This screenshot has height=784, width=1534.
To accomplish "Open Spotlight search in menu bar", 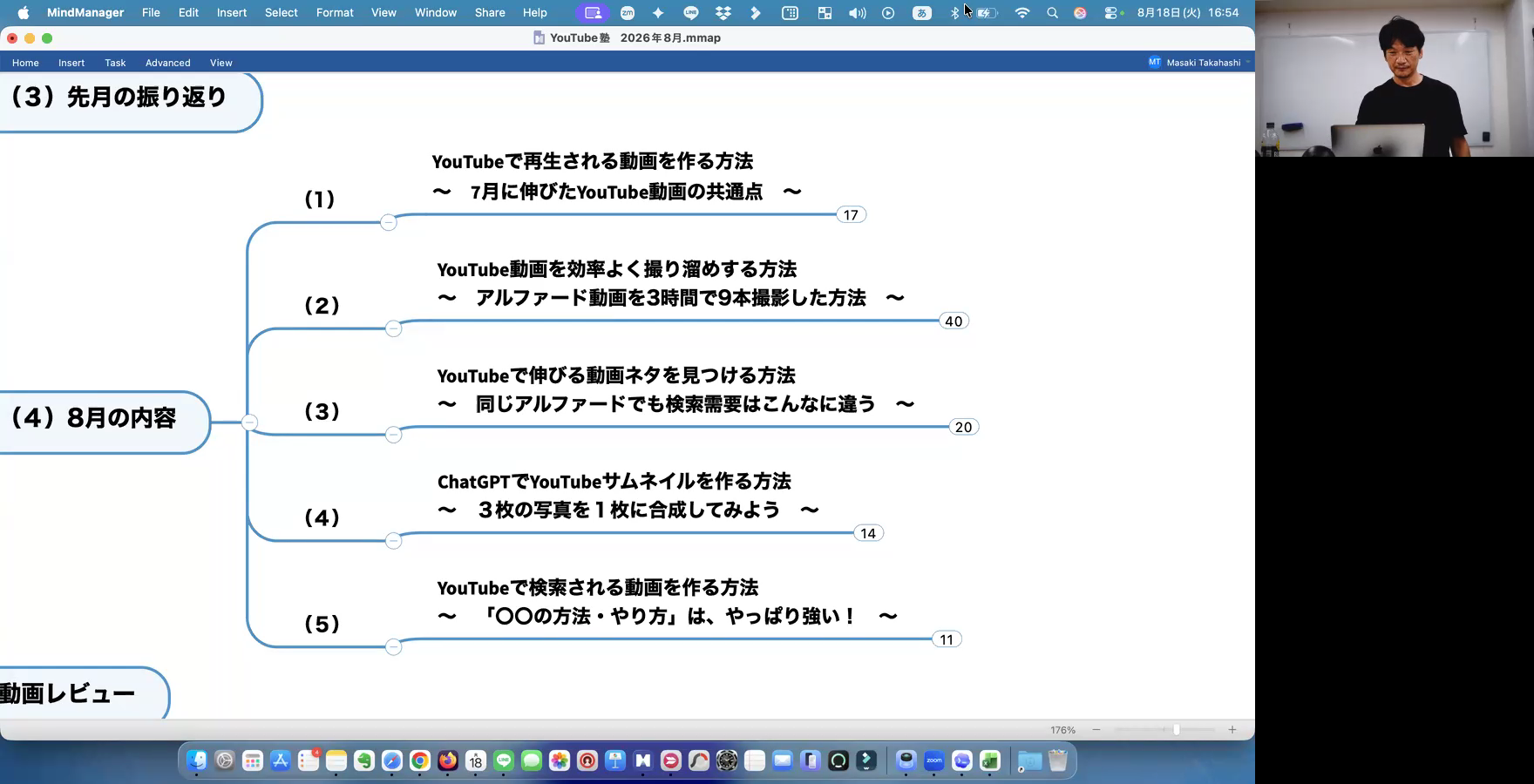I will pos(1052,12).
